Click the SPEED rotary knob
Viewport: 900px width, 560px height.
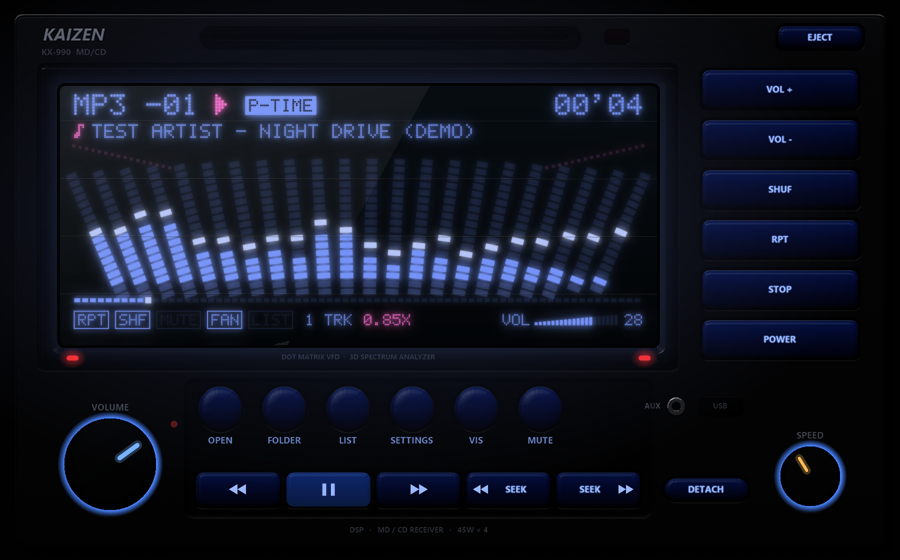point(810,476)
